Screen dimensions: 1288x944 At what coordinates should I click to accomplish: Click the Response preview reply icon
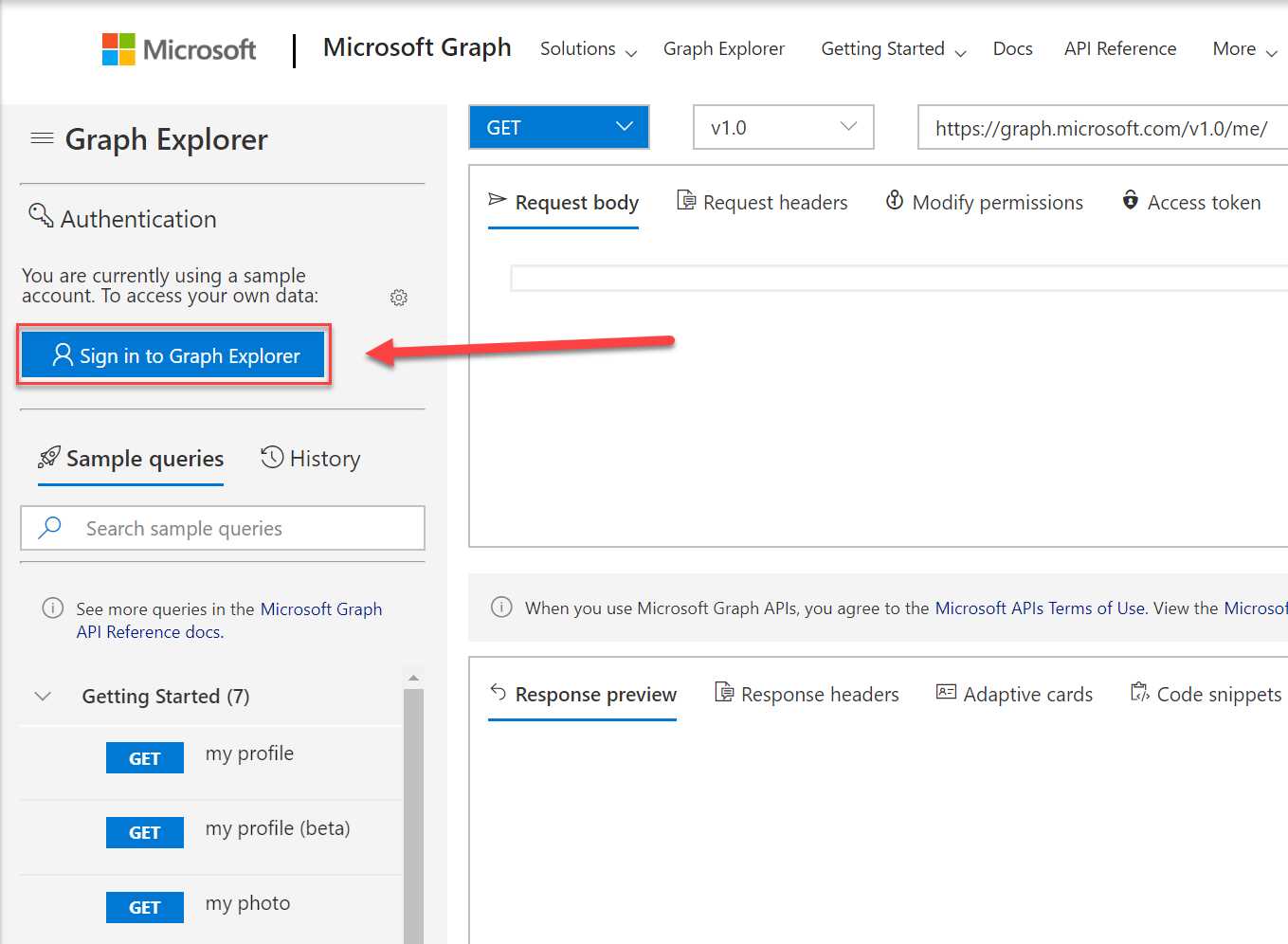click(x=498, y=691)
